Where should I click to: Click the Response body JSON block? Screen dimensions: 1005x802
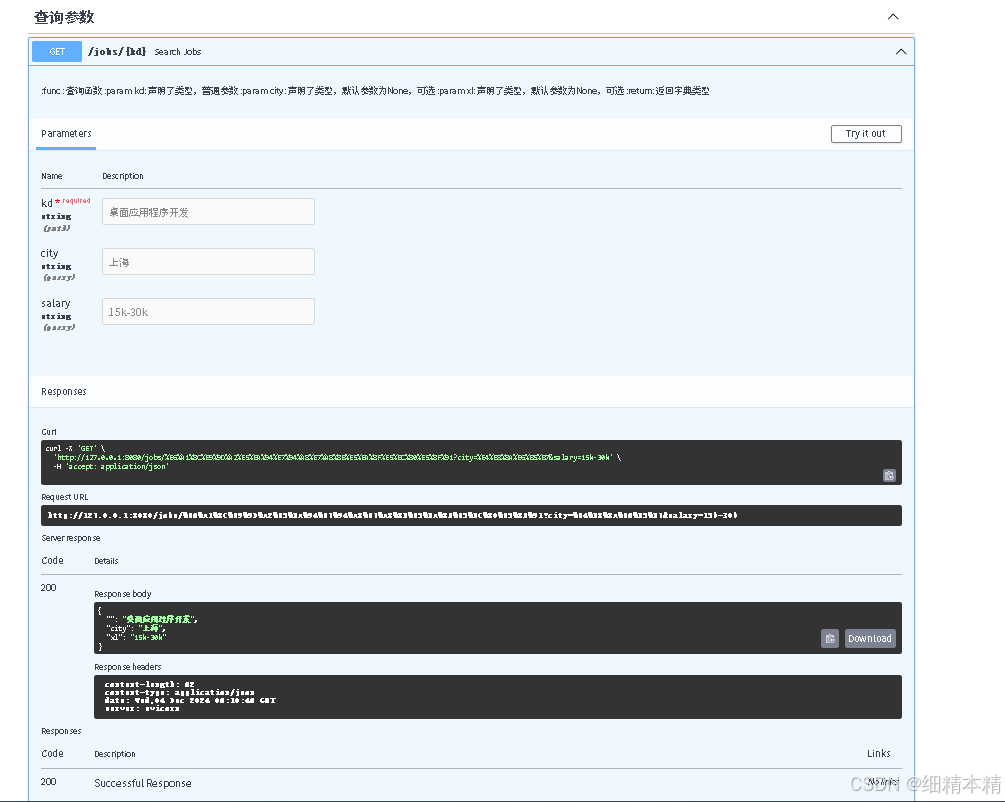point(497,628)
